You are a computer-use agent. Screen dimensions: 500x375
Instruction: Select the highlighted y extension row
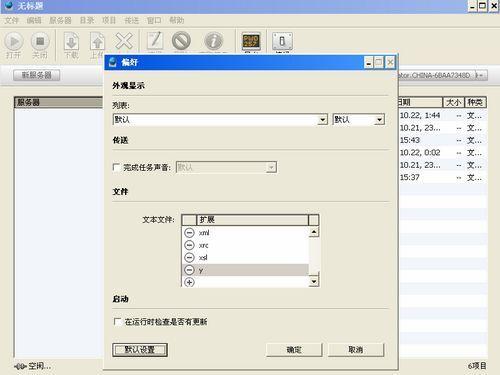click(245, 270)
